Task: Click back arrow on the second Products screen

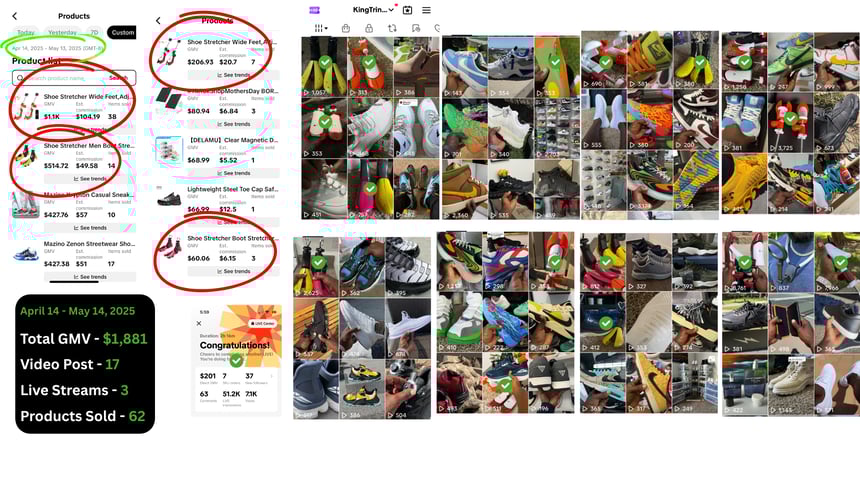Action: tap(158, 20)
